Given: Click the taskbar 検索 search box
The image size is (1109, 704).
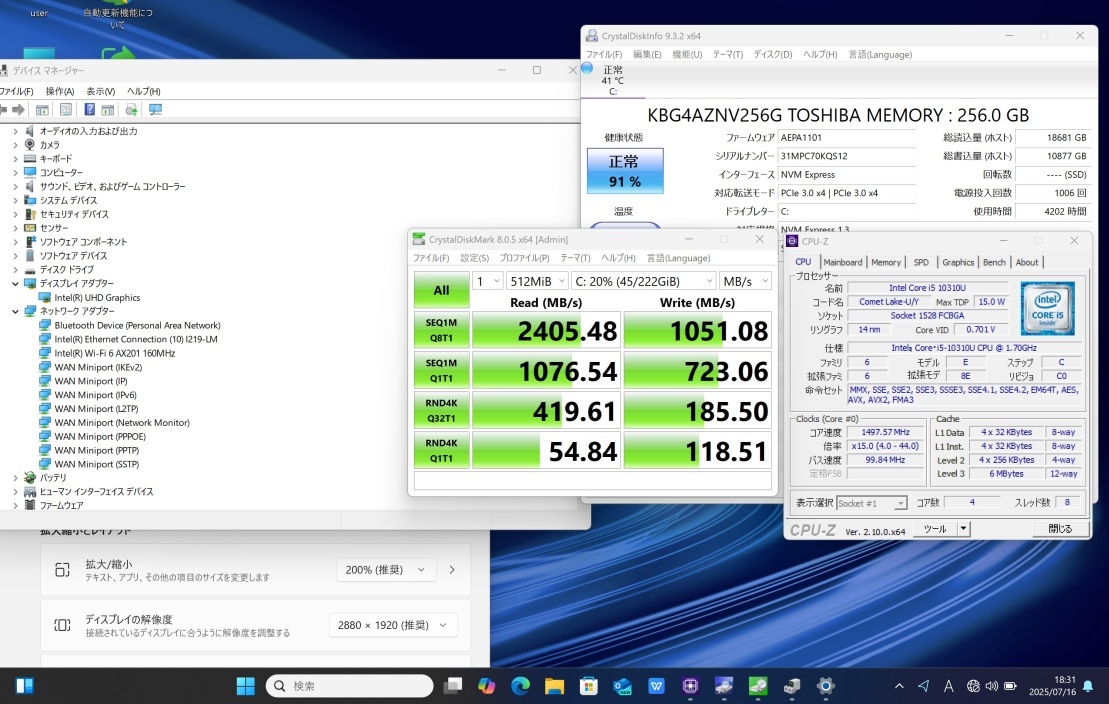Looking at the screenshot, I should pos(350,686).
